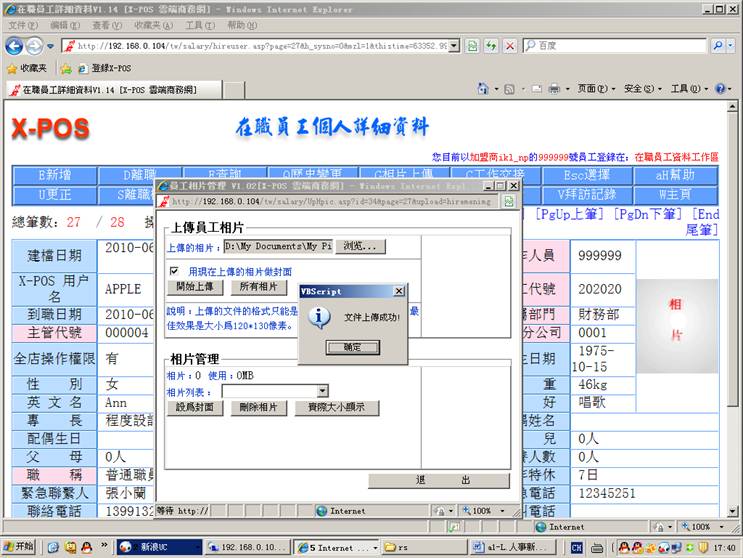Open the 工具(T) menu in menu bar
Screen dimensions: 743x558
pos(200,25)
